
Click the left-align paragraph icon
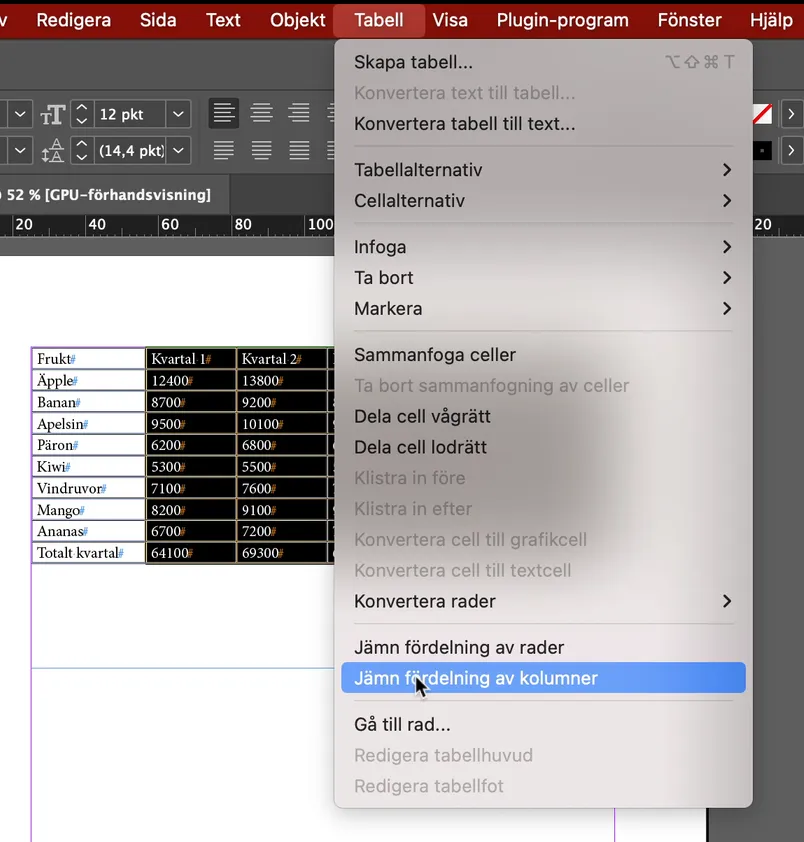coord(224,113)
